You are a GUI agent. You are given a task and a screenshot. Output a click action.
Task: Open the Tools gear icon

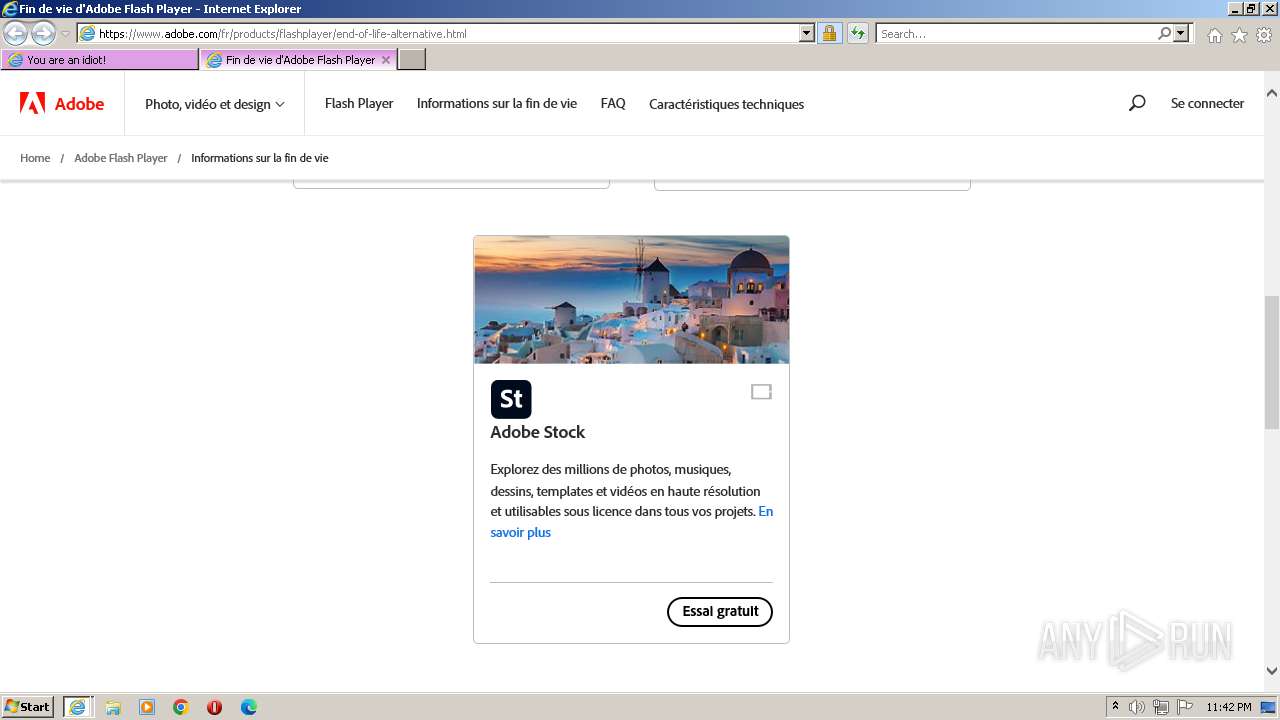pyautogui.click(x=1264, y=35)
